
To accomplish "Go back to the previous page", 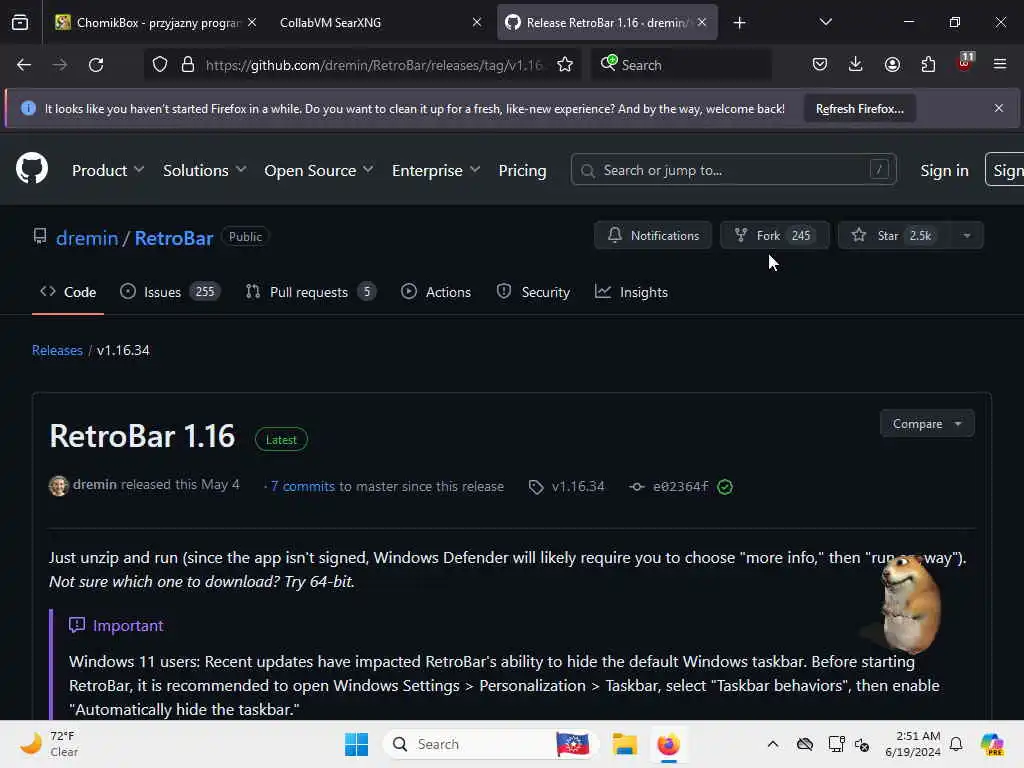I will click(24, 65).
